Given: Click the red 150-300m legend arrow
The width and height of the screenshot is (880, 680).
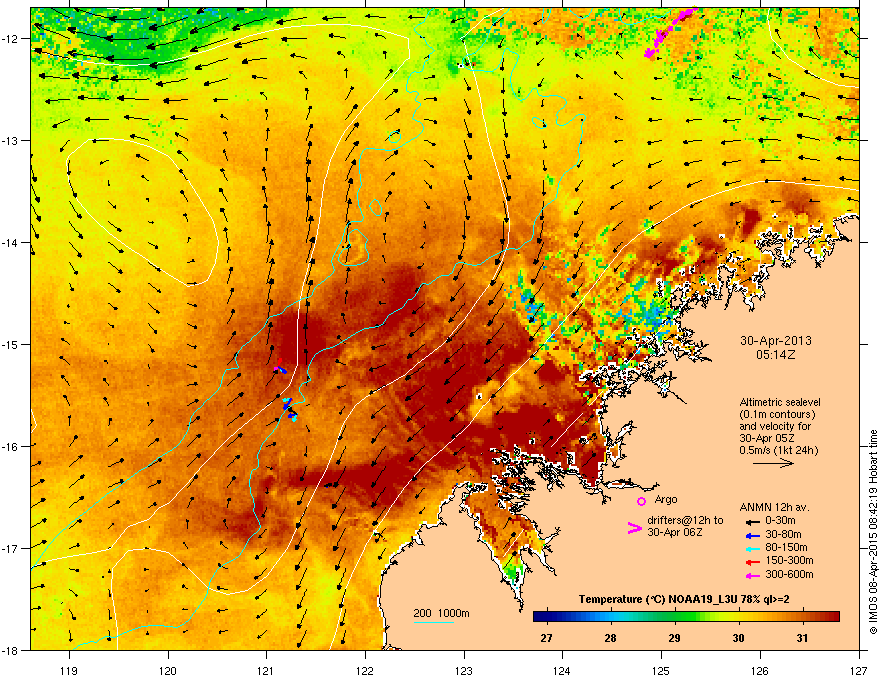Looking at the screenshot, I should click(752, 561).
